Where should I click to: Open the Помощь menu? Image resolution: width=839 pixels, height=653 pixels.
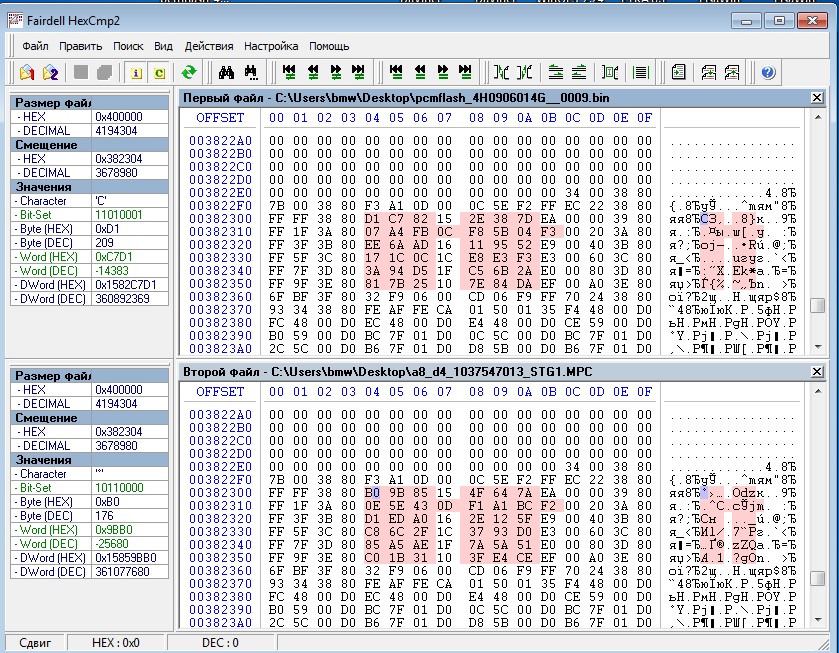click(329, 46)
